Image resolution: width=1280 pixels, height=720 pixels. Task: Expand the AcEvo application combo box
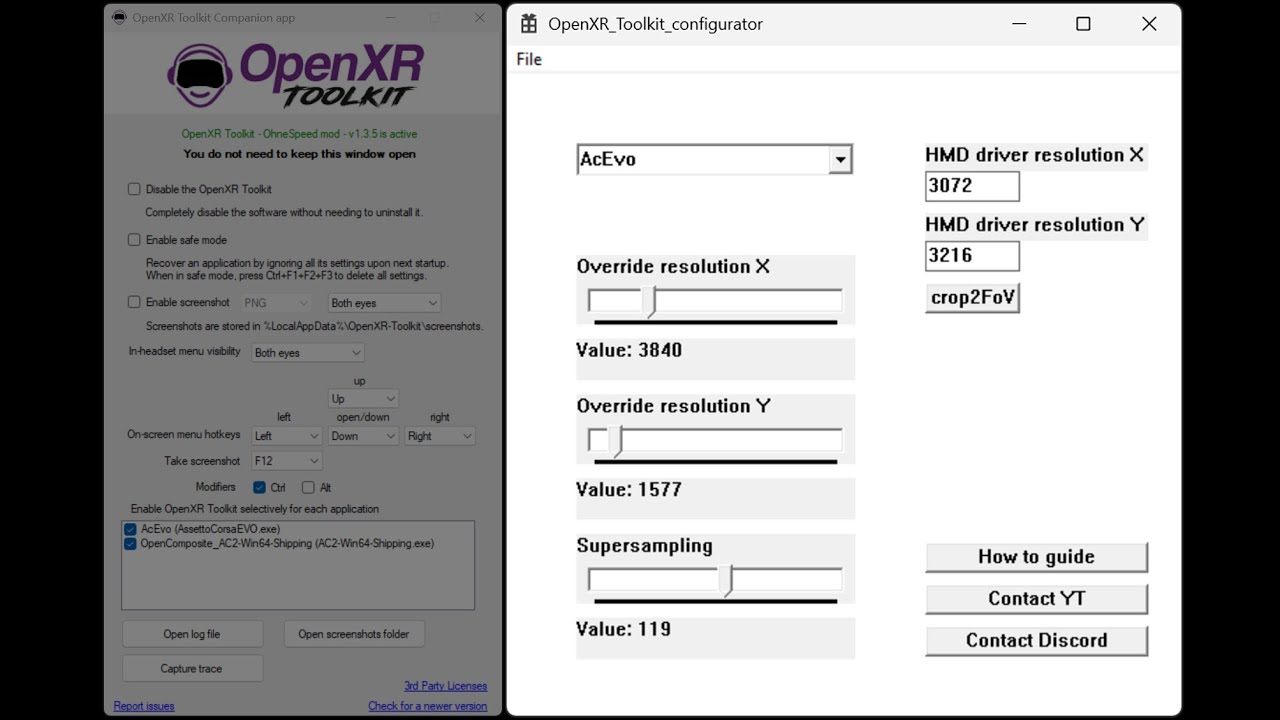(841, 160)
